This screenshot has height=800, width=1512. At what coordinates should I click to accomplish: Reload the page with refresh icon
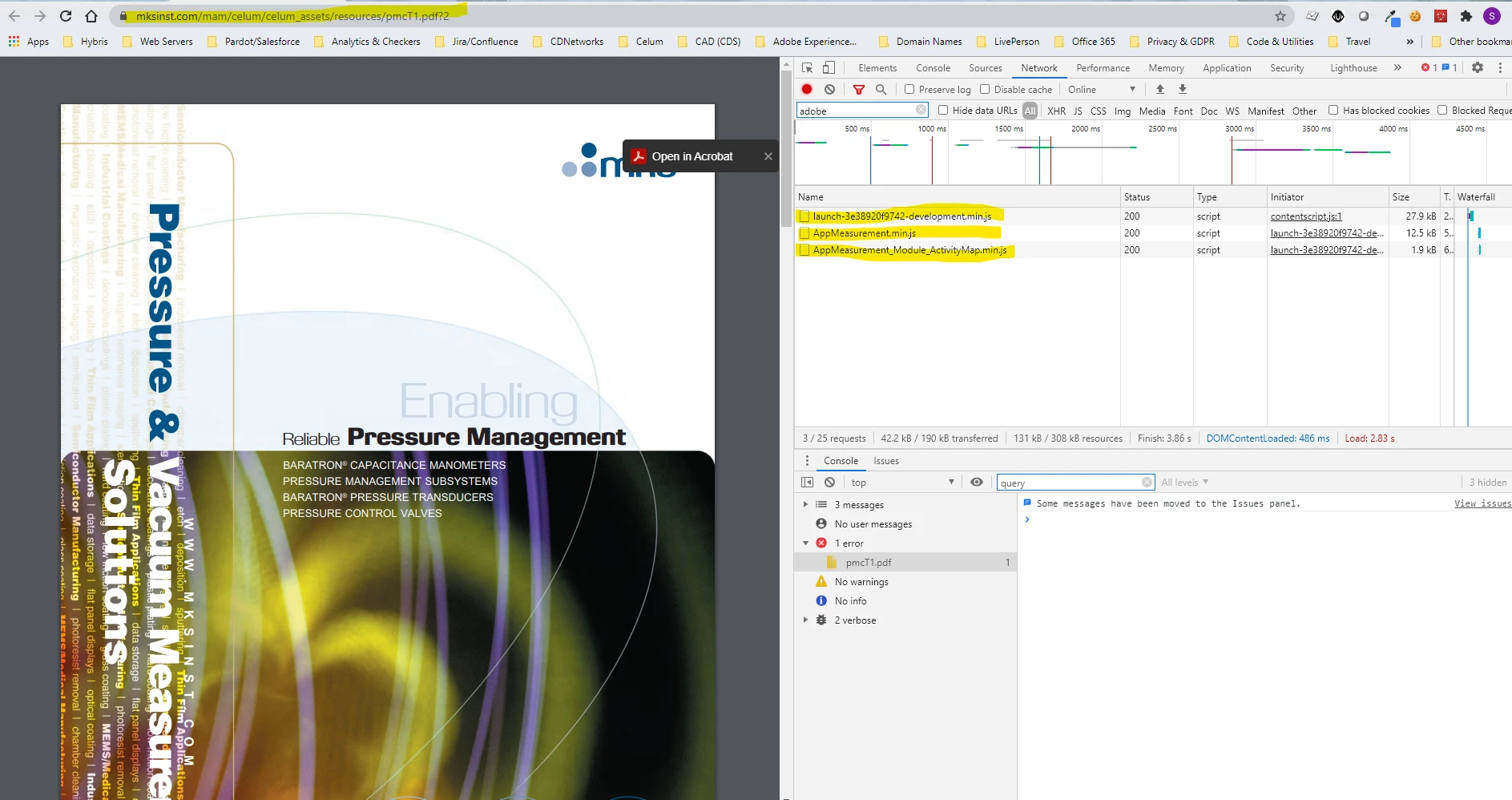(x=66, y=16)
